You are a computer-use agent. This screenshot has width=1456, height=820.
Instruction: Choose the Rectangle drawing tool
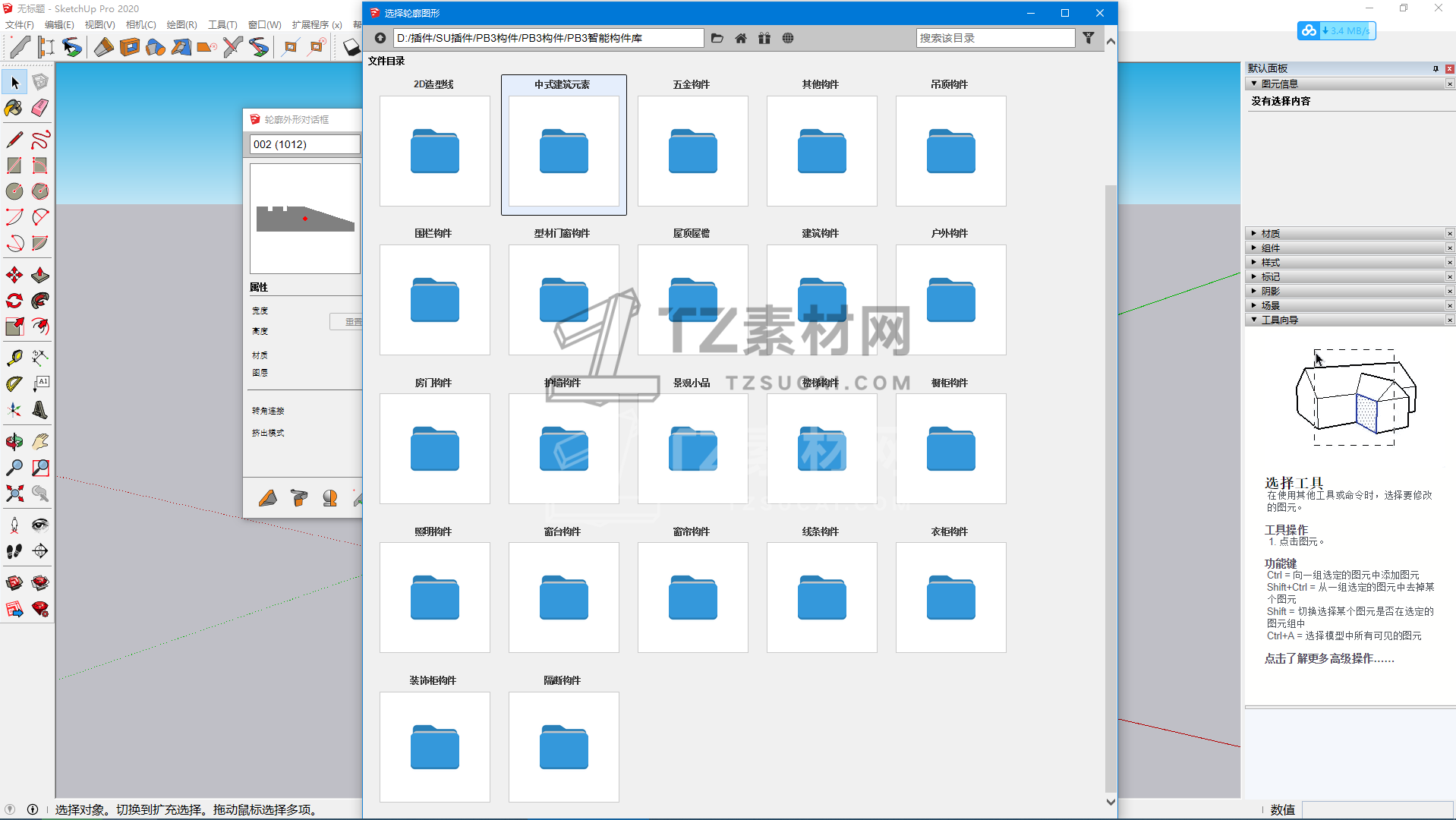click(14, 166)
